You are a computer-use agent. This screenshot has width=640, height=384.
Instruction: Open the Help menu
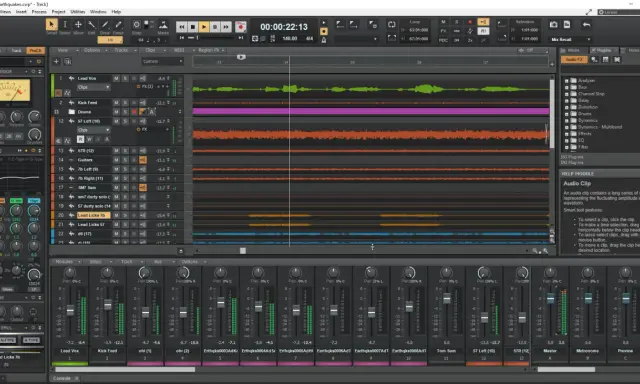pyautogui.click(x=116, y=12)
